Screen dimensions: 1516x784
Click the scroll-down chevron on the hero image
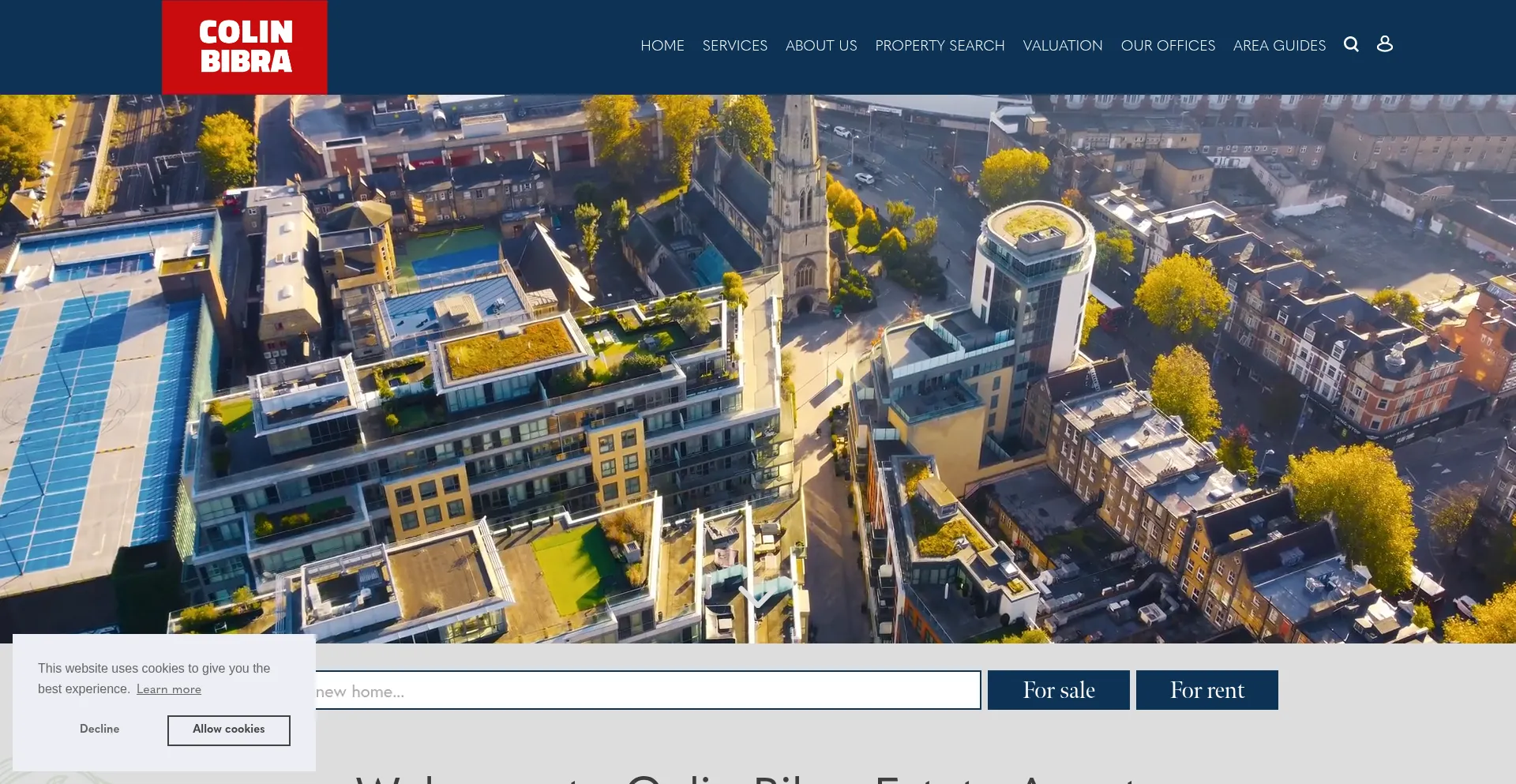point(756,595)
